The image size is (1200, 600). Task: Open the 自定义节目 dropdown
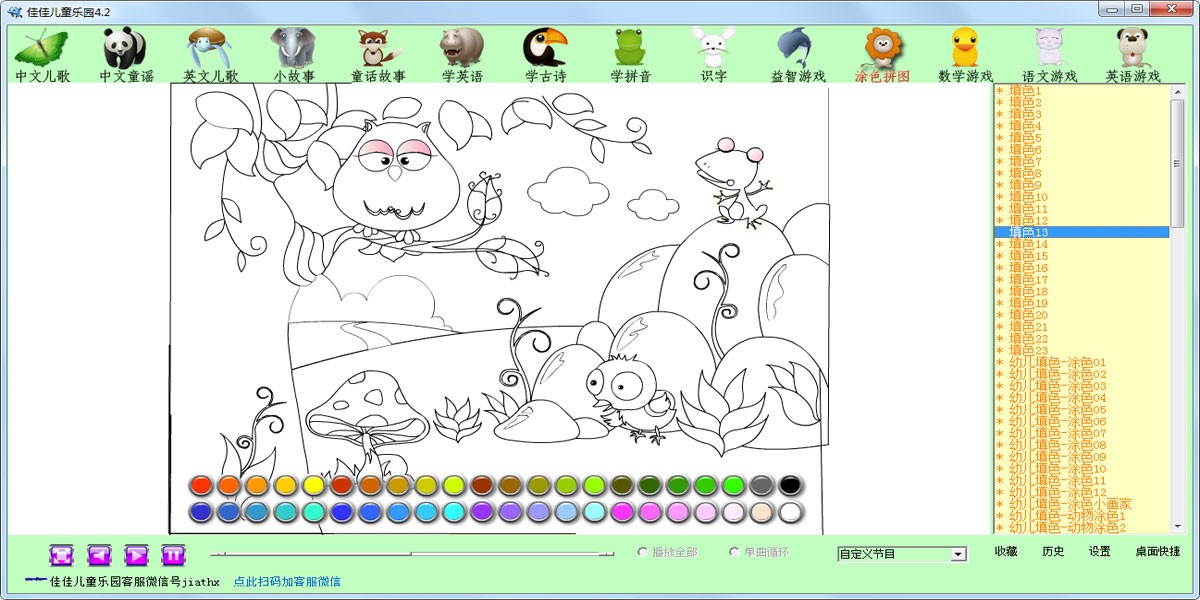(x=902, y=554)
